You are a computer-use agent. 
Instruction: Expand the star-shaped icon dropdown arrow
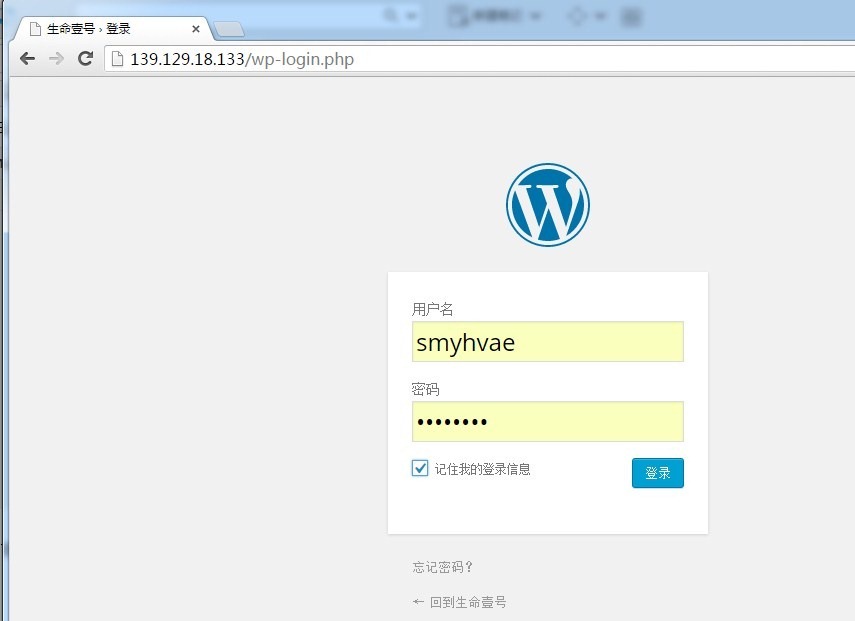601,16
